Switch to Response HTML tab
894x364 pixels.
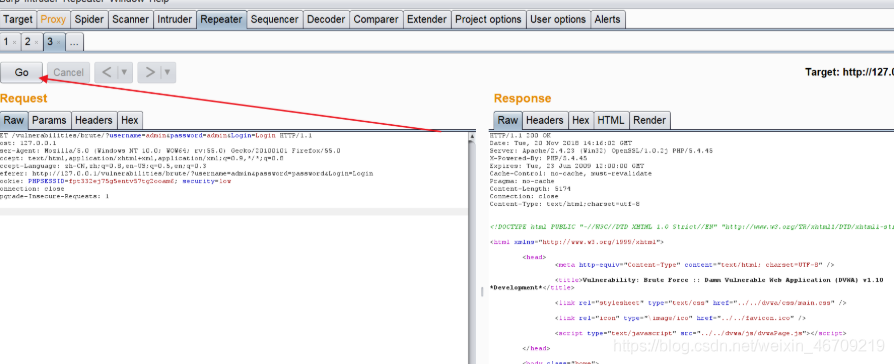click(x=611, y=120)
